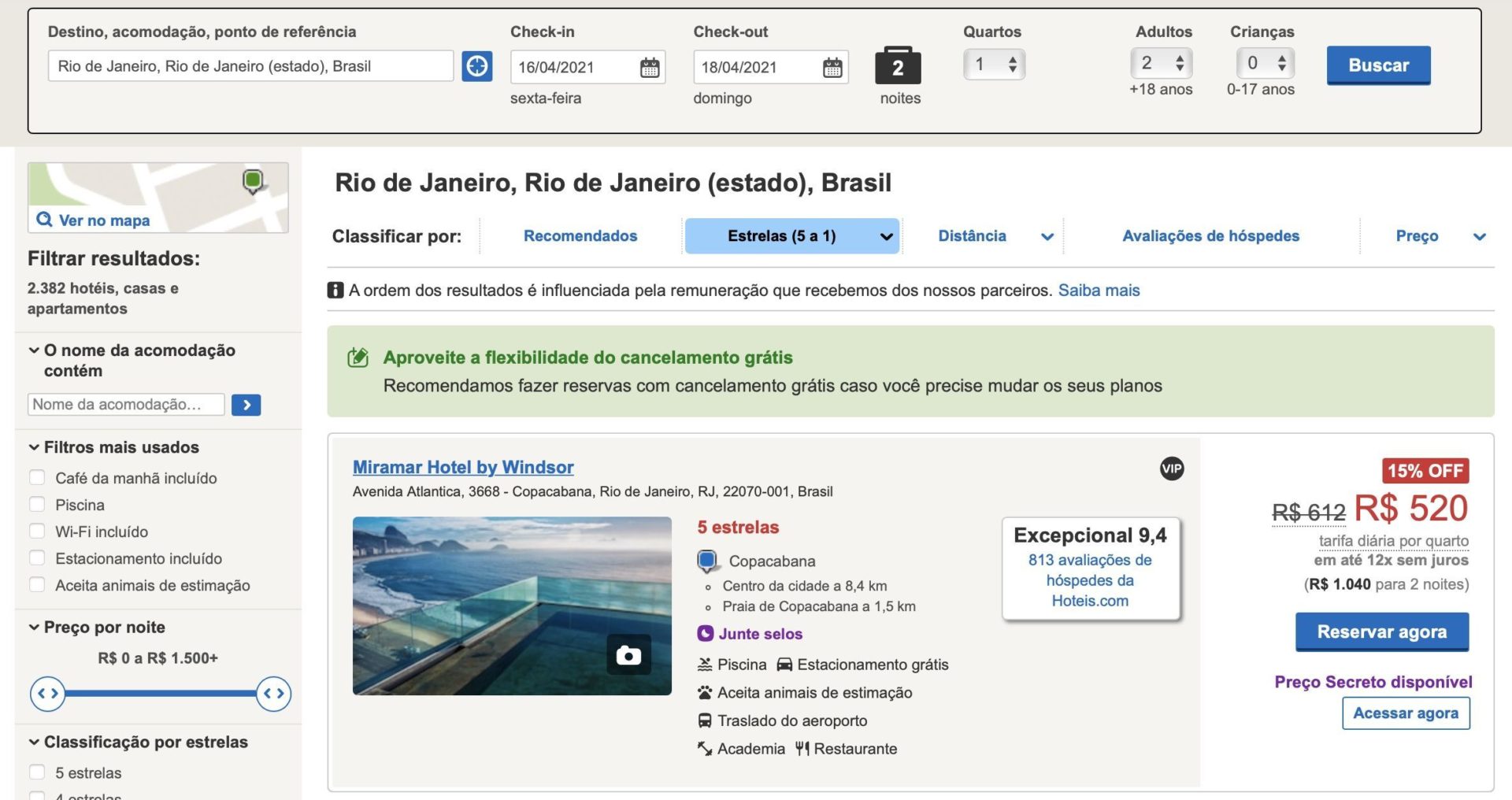The image size is (1512, 800).
Task: Click 'tarifa diária por quarto' text
Action: point(1393,541)
